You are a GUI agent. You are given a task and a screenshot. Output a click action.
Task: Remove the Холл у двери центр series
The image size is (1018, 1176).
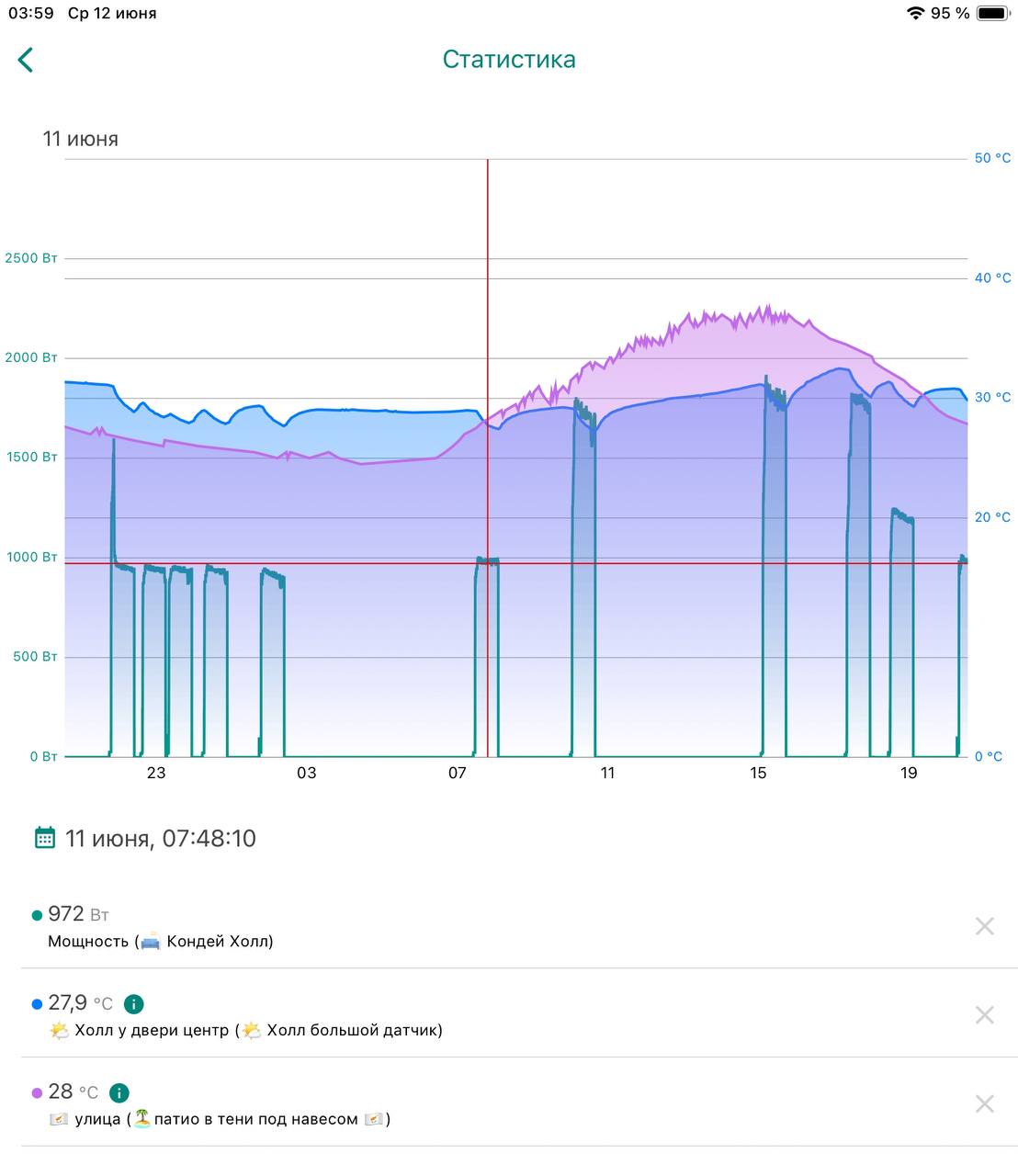click(x=984, y=1015)
